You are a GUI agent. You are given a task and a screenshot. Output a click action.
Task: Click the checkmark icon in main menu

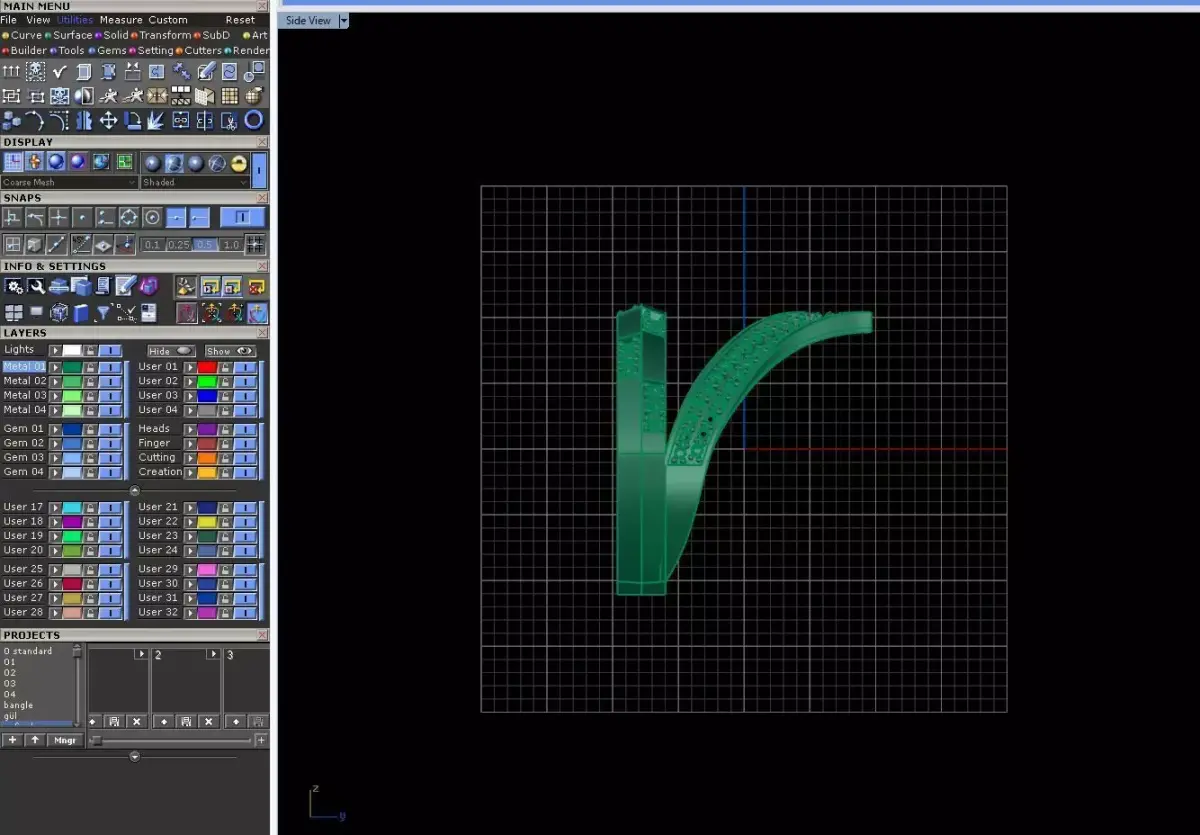[60, 72]
